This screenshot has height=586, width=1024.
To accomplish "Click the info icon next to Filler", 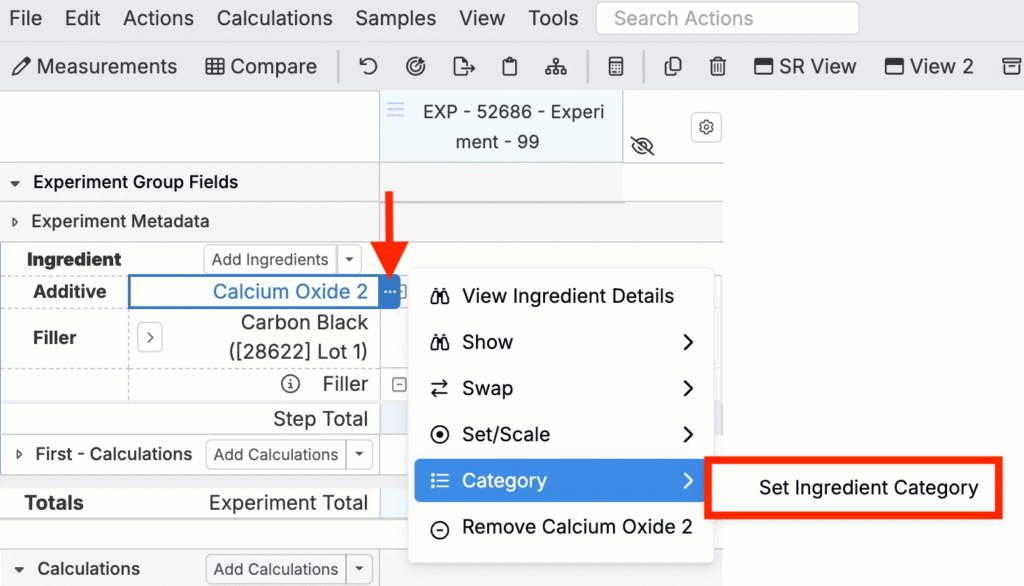I will click(x=291, y=384).
